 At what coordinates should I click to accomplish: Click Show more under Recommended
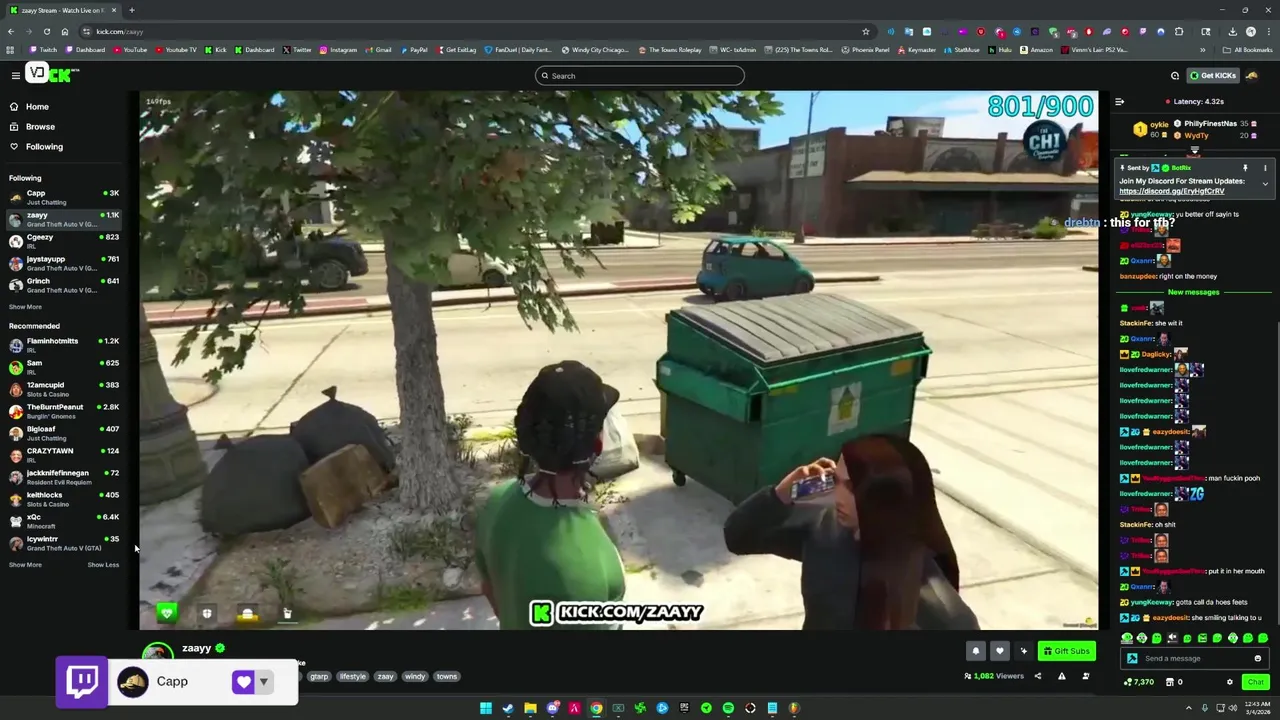click(x=25, y=565)
